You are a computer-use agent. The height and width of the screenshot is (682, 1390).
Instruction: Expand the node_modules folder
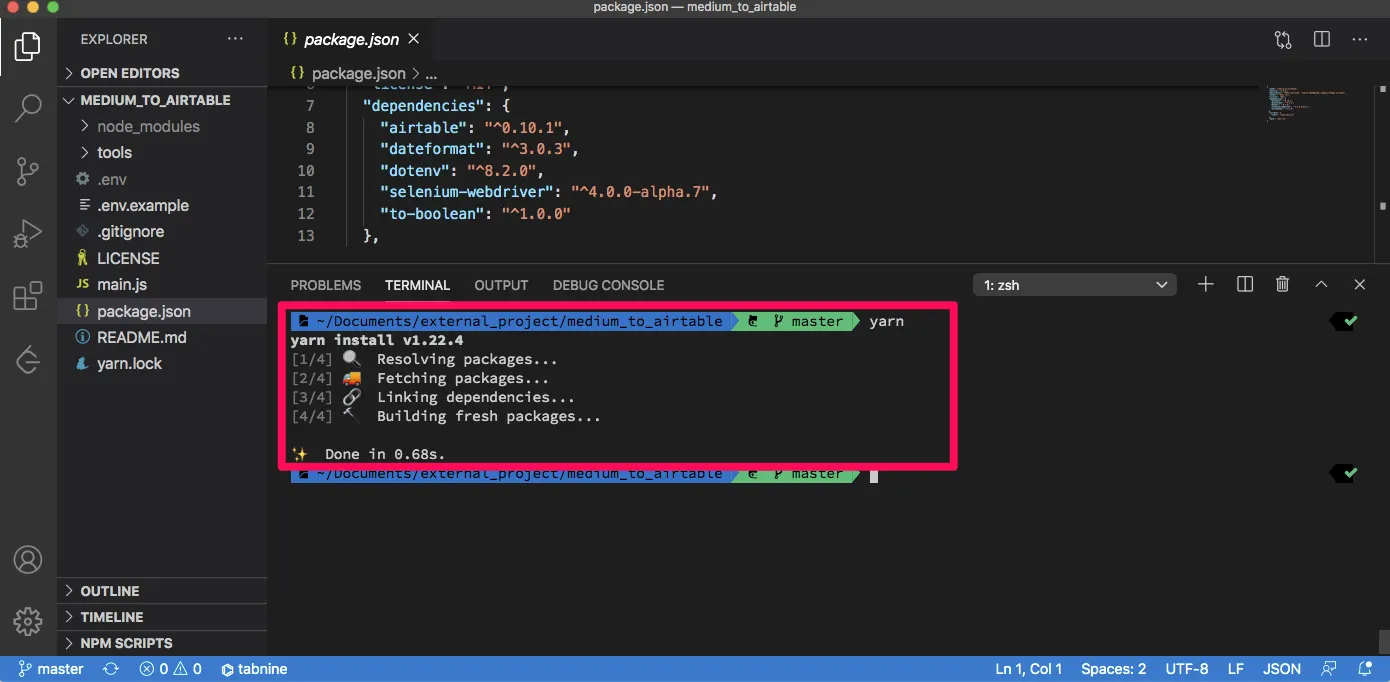tap(148, 126)
